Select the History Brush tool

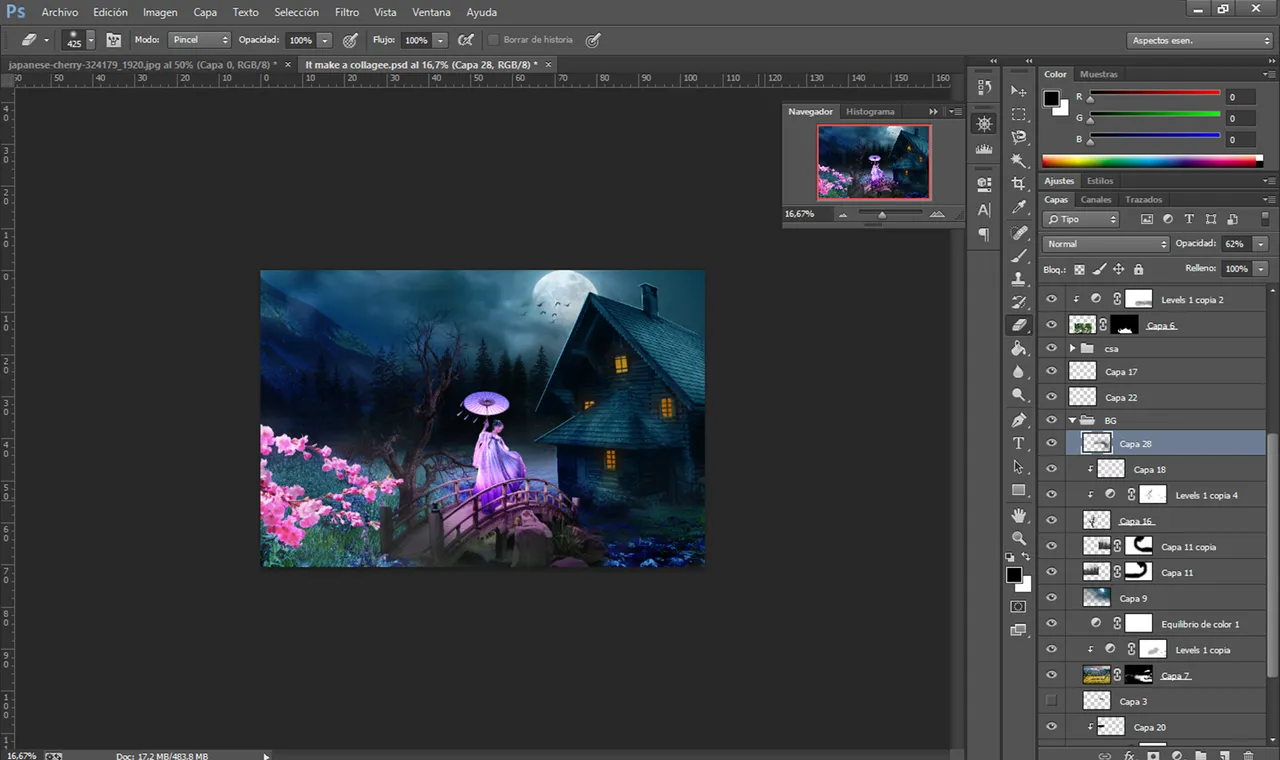(x=1019, y=302)
